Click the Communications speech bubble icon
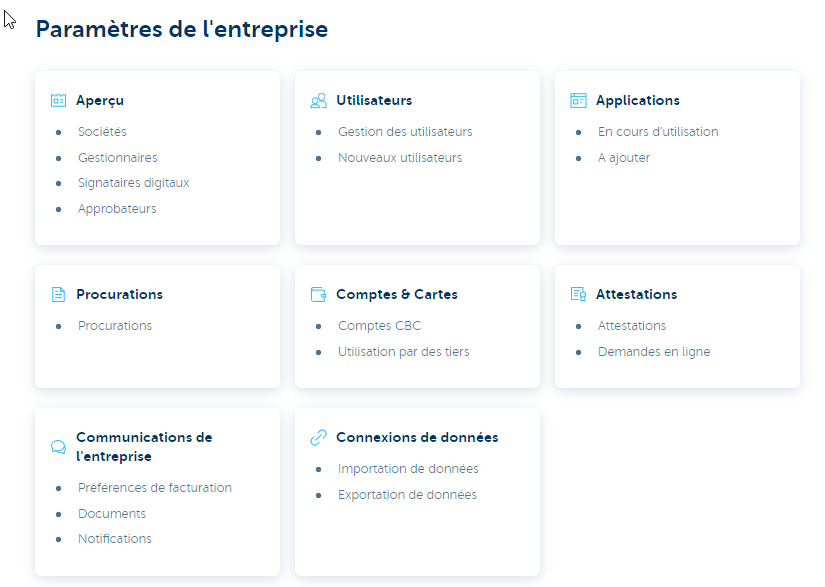825x587 pixels. 58,446
